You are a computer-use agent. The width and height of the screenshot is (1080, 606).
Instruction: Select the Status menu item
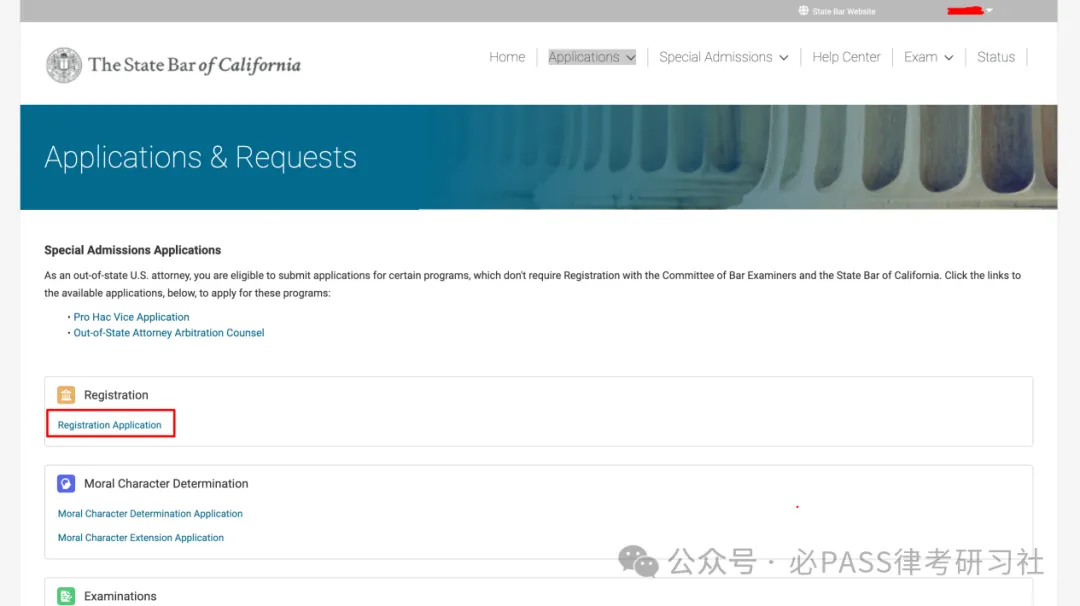995,57
